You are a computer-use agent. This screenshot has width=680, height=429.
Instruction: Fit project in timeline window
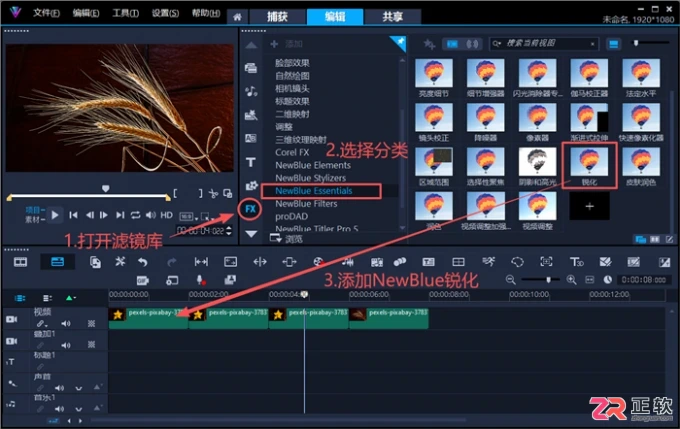click(x=589, y=280)
